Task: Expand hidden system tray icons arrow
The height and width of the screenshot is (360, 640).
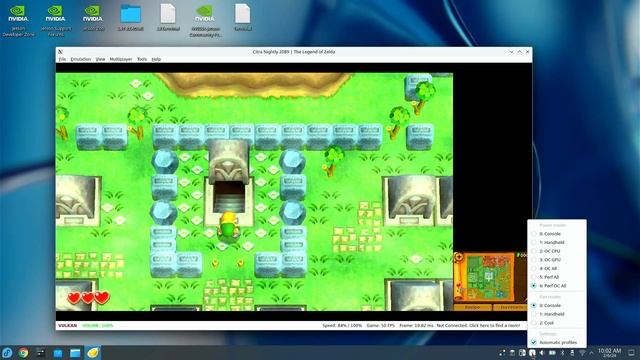Action: pos(591,353)
